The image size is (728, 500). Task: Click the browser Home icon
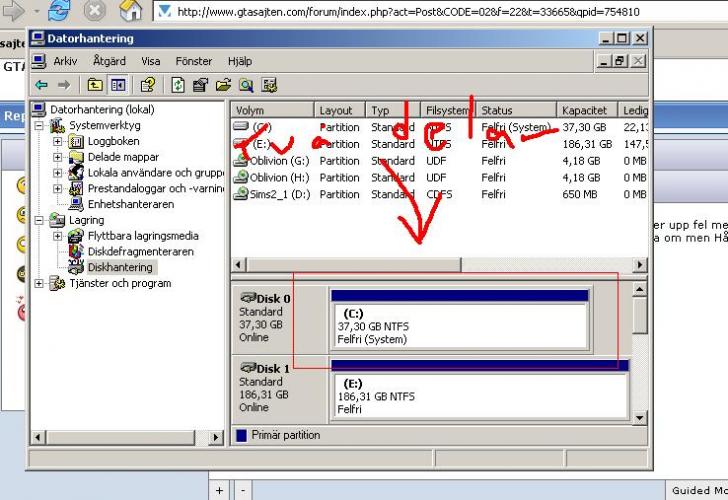click(130, 12)
